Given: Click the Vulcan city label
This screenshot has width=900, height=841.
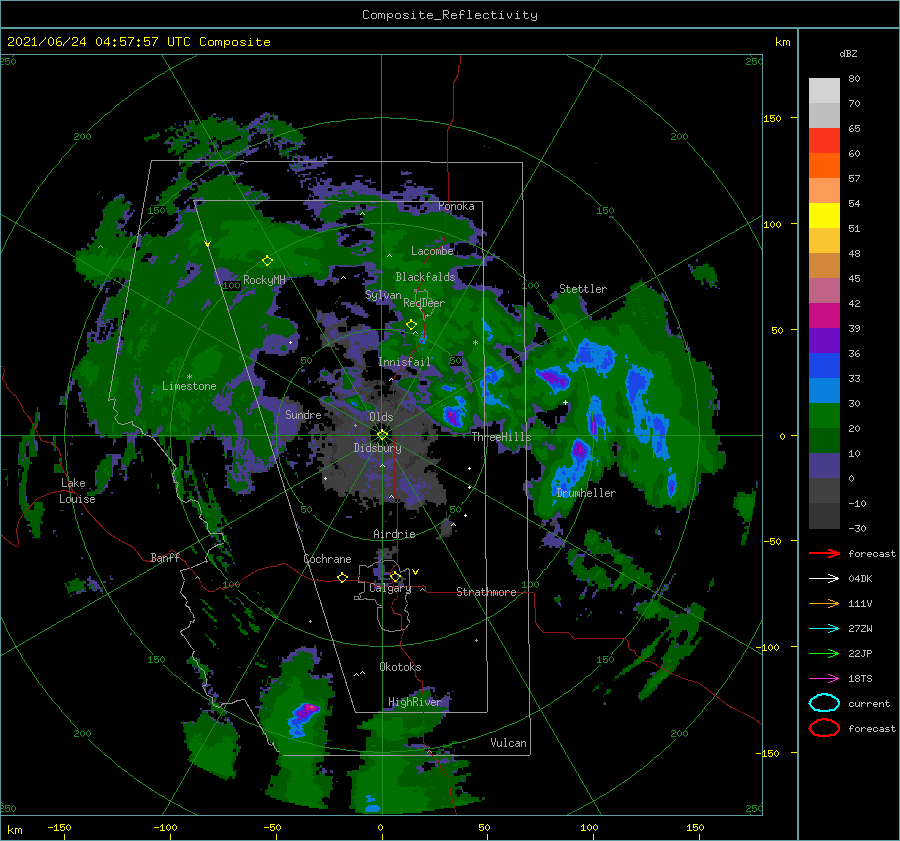Looking at the screenshot, I should click(509, 743).
